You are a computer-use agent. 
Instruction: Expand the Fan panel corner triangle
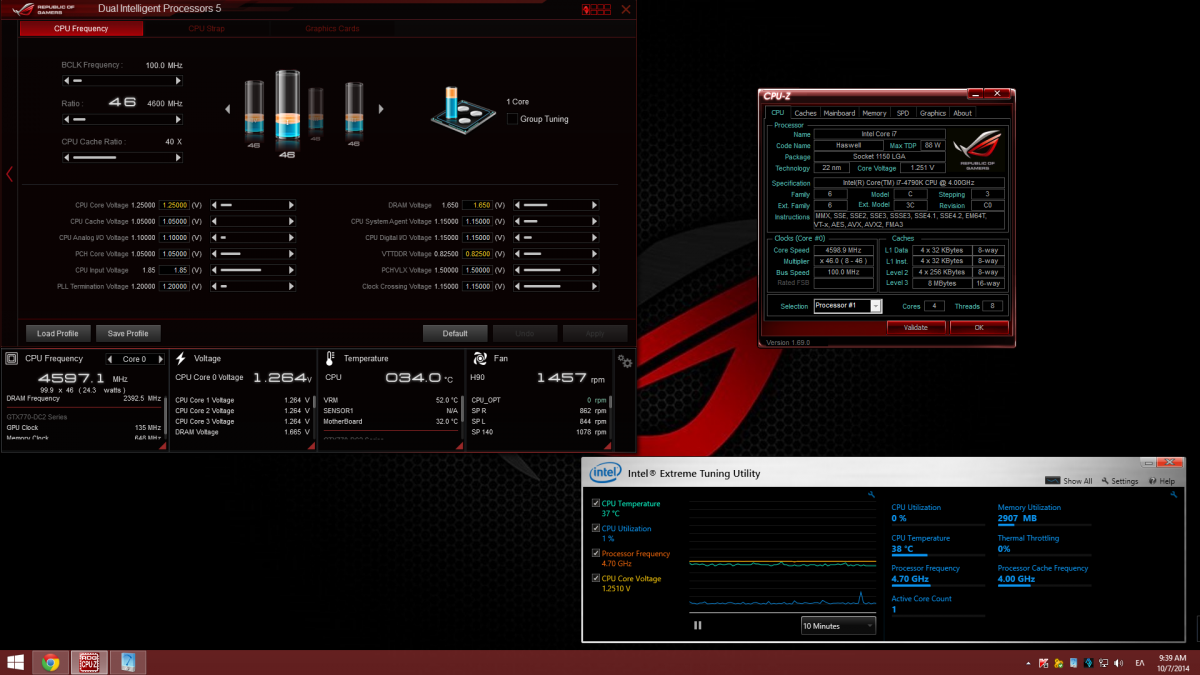[x=607, y=445]
